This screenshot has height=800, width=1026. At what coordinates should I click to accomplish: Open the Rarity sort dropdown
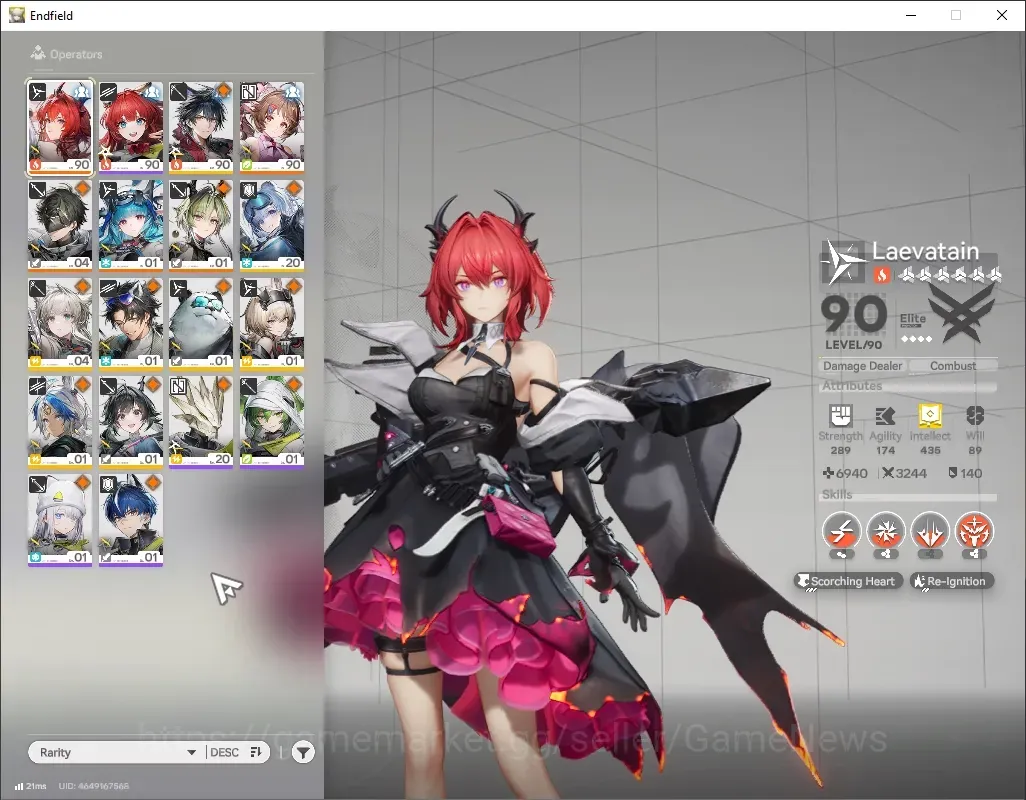116,752
